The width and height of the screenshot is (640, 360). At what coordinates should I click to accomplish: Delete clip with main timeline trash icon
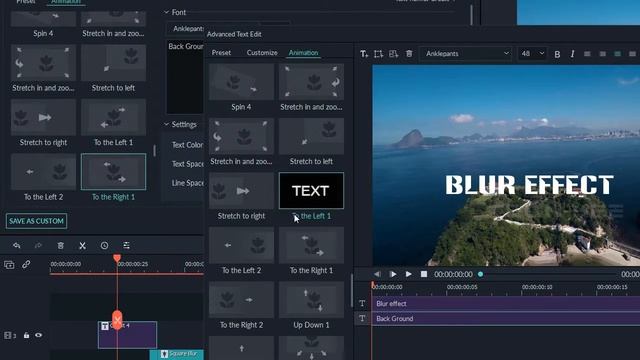60,245
